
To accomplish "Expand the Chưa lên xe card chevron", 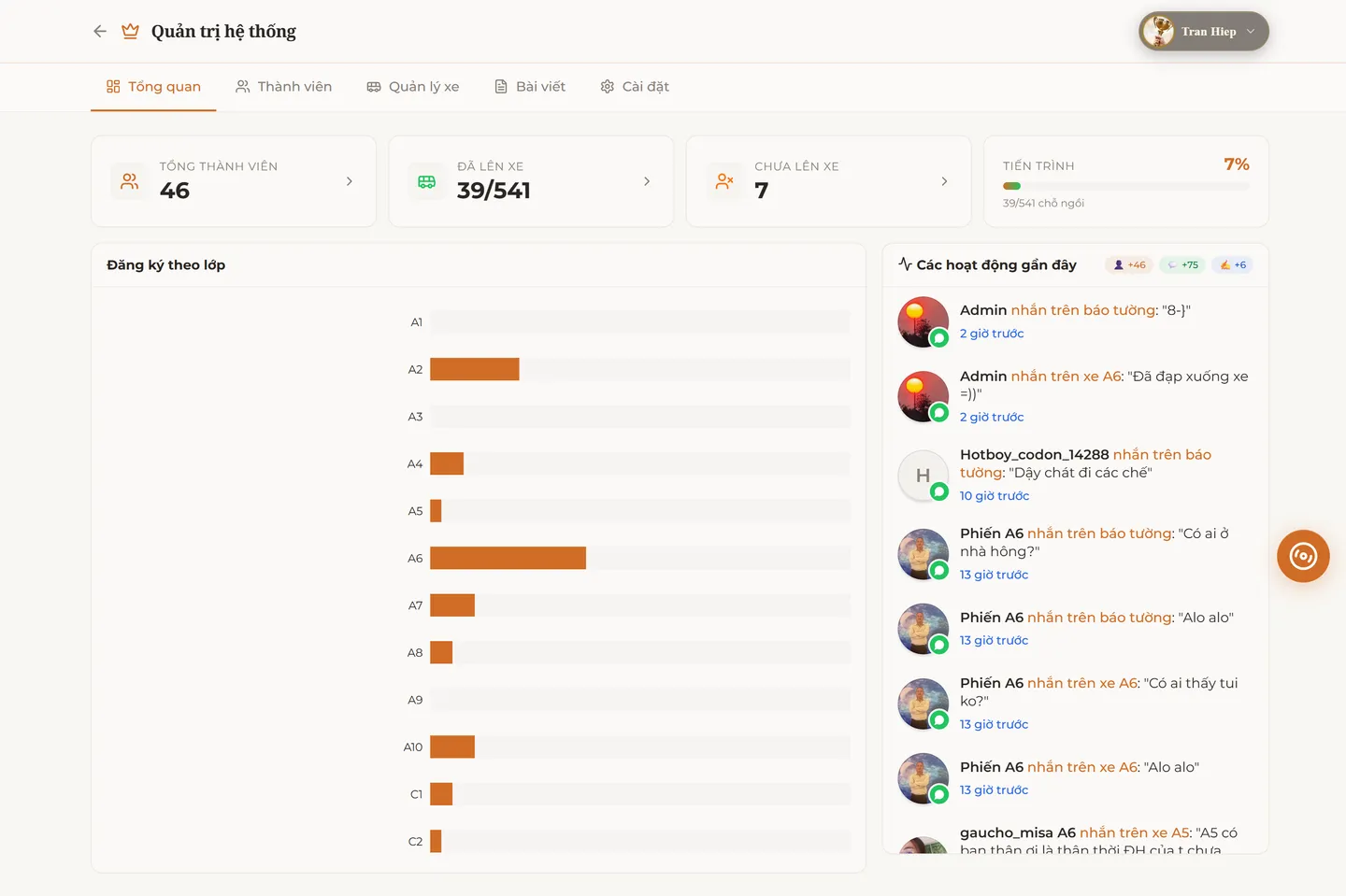I will pyautogui.click(x=944, y=181).
